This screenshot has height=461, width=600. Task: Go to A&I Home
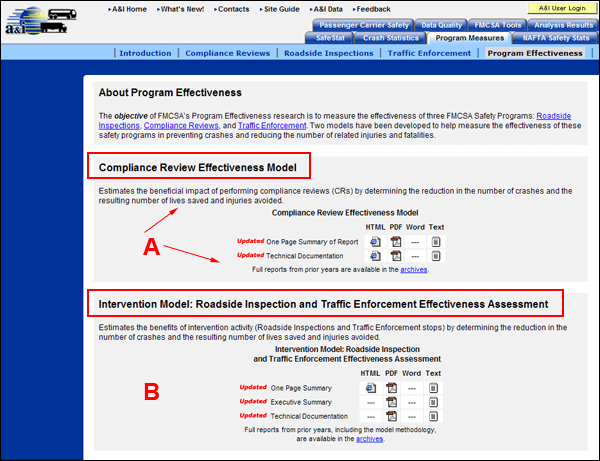(129, 9)
